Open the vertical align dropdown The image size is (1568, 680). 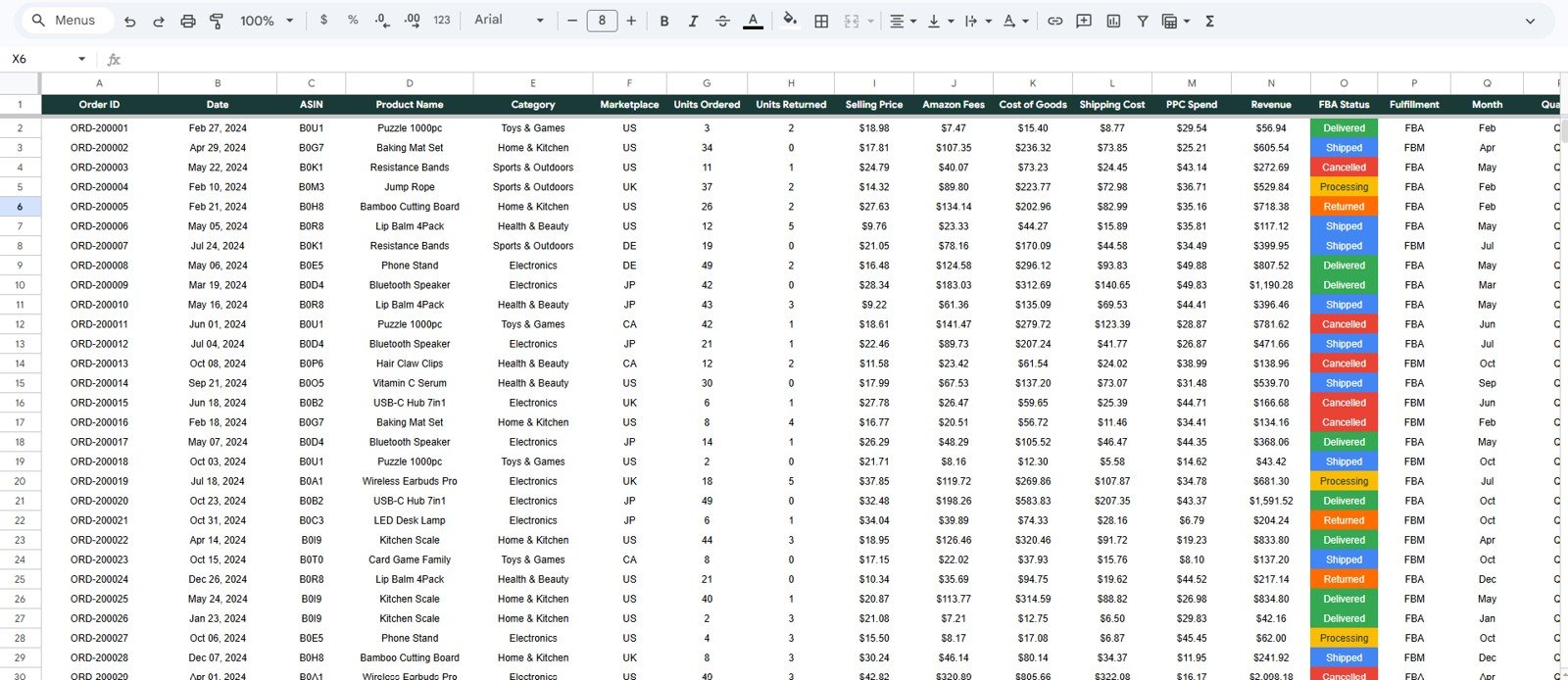click(x=940, y=21)
